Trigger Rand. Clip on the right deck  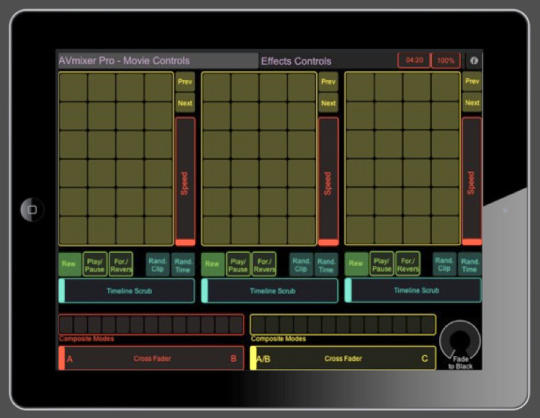click(444, 264)
